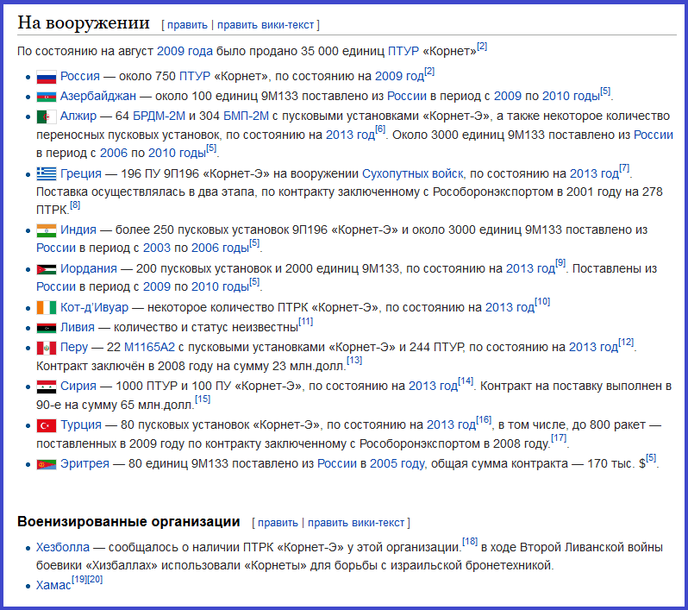Open the 'Греция' country link
Image resolution: width=688 pixels, height=610 pixels.
[x=81, y=174]
